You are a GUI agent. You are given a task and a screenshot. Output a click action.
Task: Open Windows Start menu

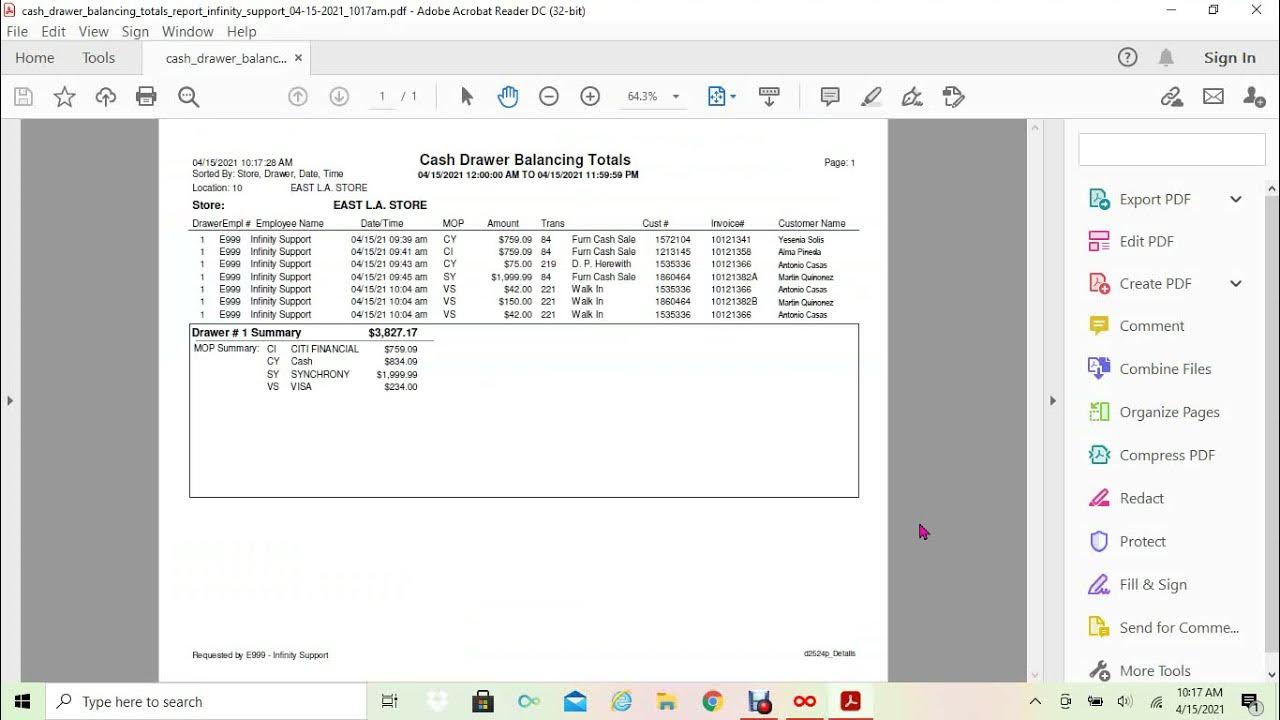pos(23,701)
